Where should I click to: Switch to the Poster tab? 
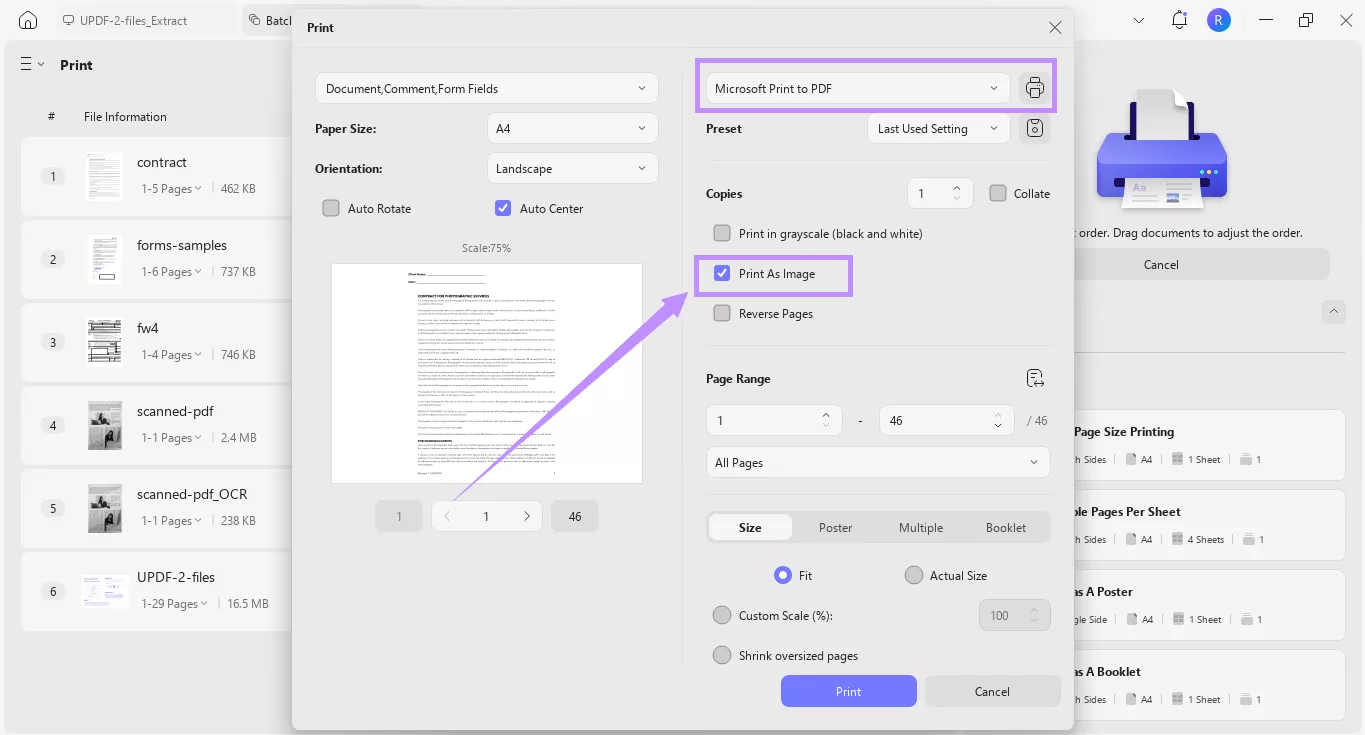[x=835, y=527]
